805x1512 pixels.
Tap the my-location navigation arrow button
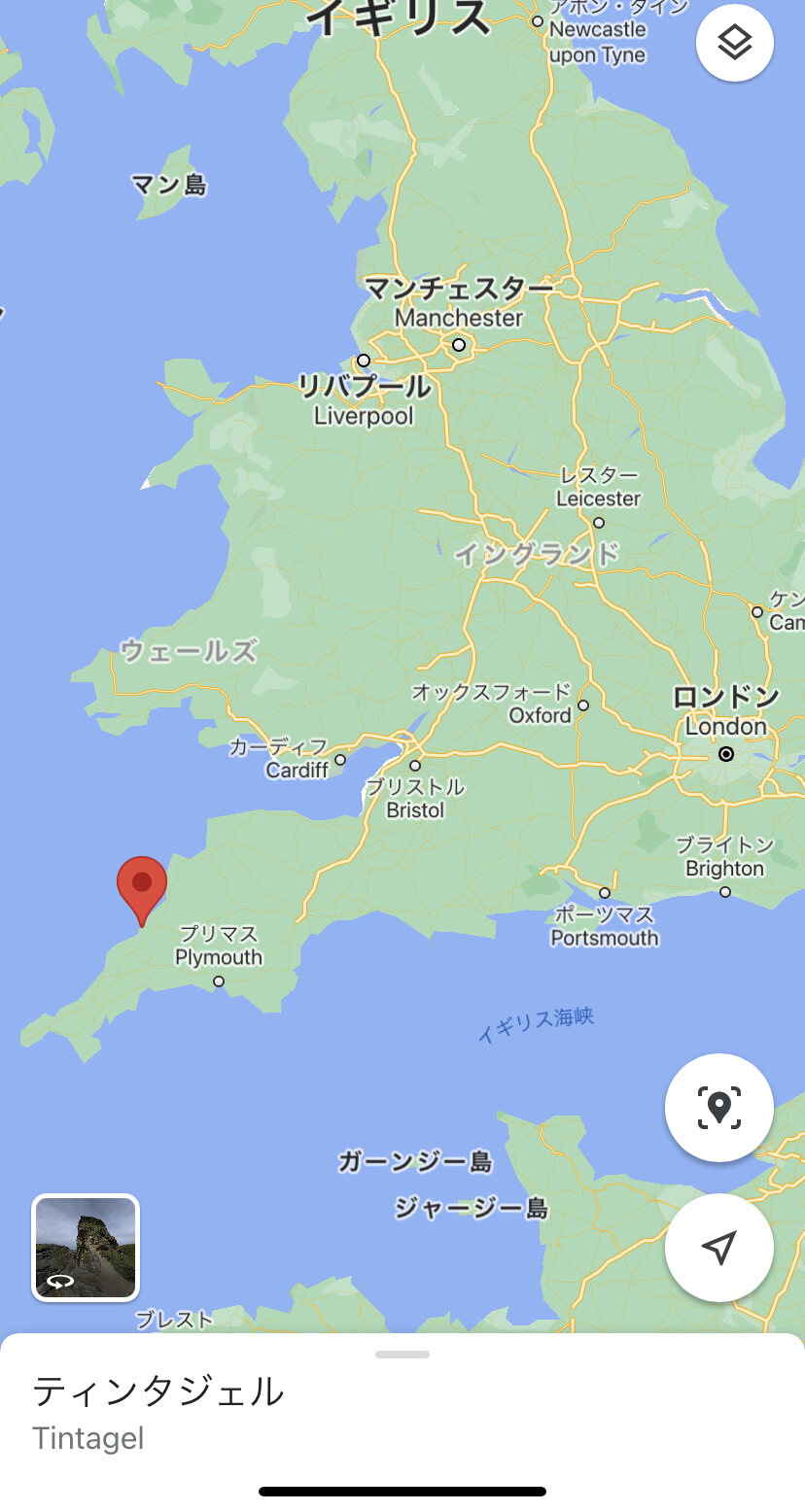pos(719,1247)
